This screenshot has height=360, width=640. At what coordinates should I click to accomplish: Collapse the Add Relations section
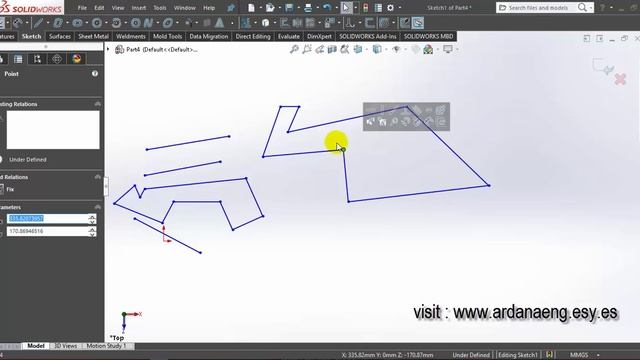[97, 177]
